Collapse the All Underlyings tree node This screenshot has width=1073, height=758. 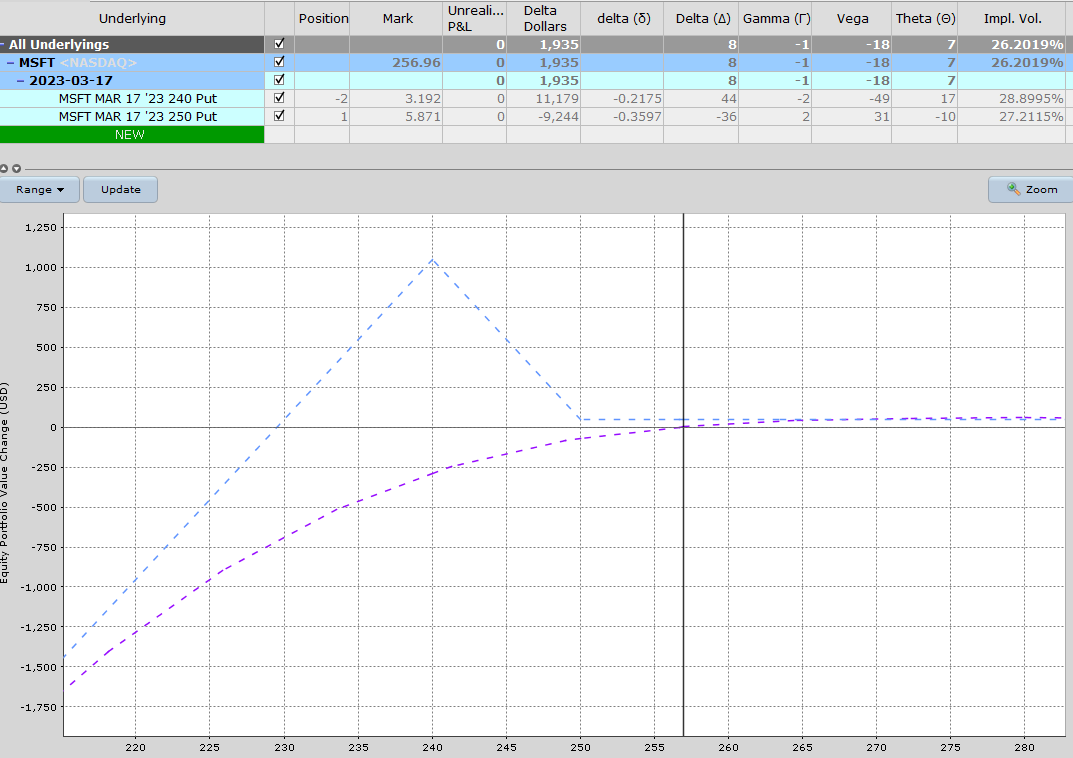[x=3, y=43]
